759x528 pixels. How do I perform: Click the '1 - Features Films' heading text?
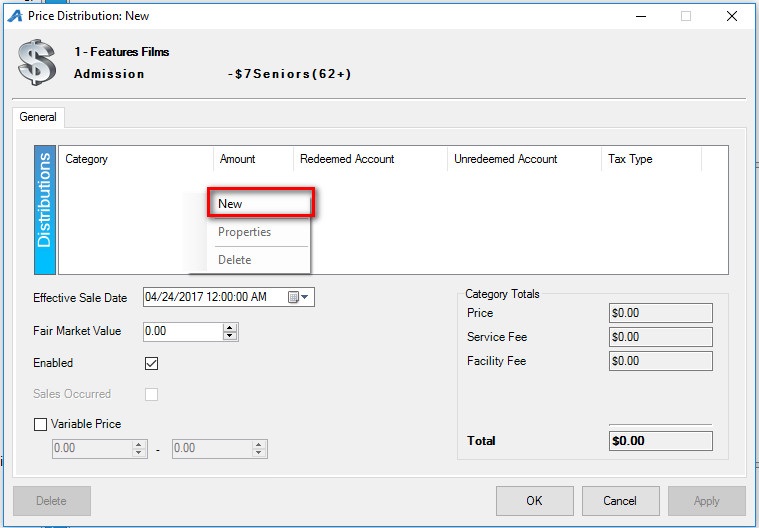pos(121,52)
